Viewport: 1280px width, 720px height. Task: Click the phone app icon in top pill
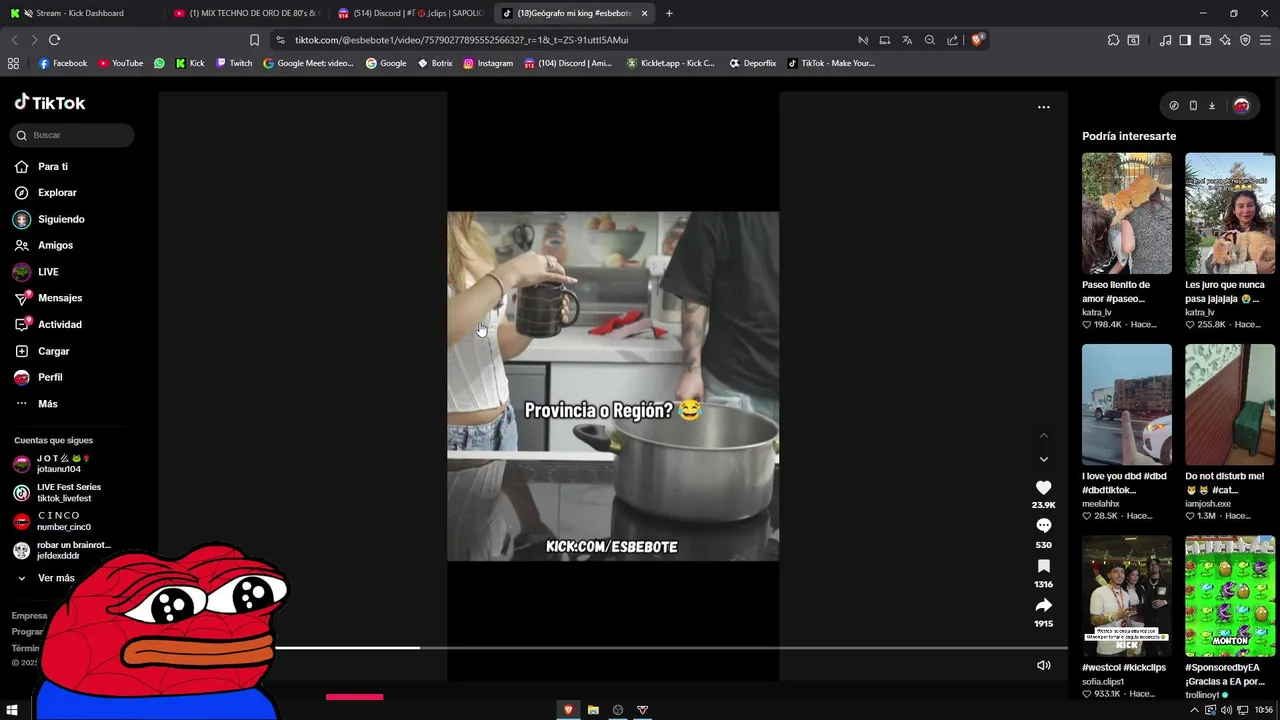[1193, 106]
